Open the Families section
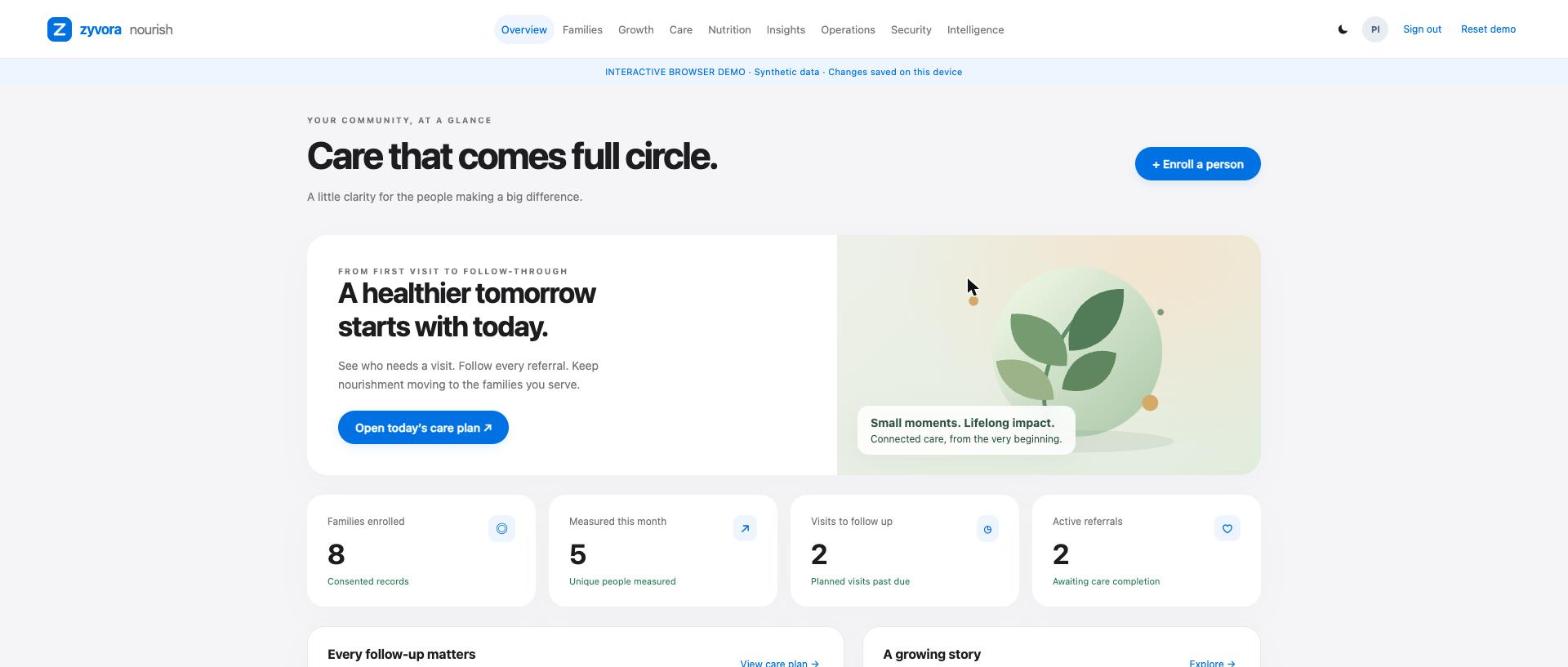Screen dimensions: 1568x667 pyautogui.click(x=582, y=29)
